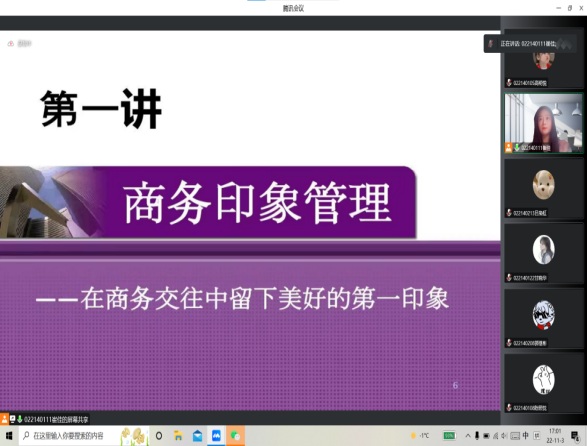Select the active speaker's video thumbnail

coord(544,123)
